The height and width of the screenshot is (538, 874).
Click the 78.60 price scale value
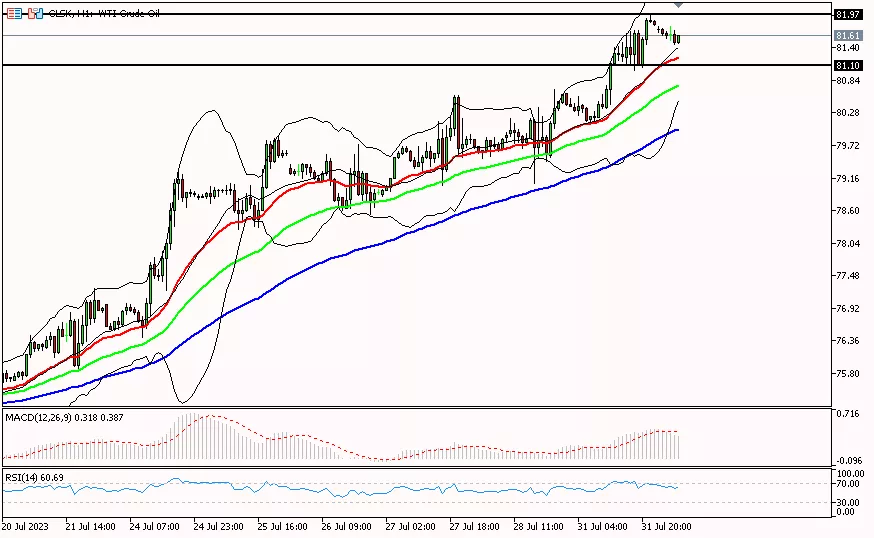tap(848, 211)
